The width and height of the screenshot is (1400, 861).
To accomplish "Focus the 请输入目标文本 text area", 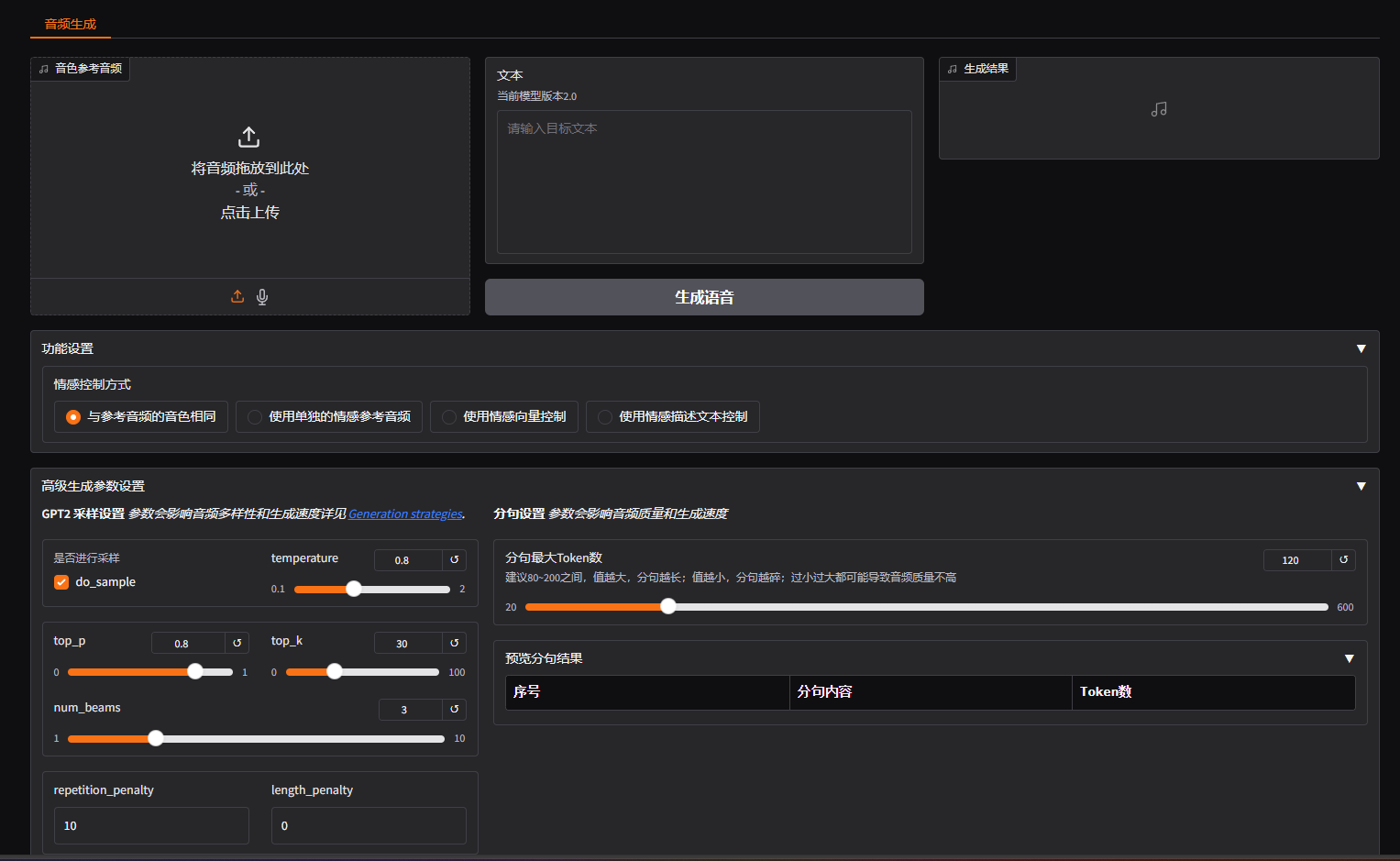I will pyautogui.click(x=703, y=182).
